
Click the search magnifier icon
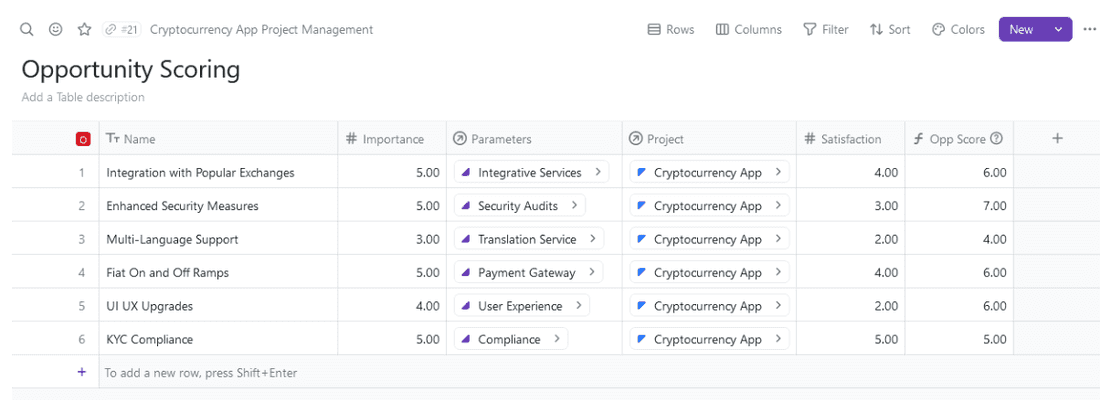[x=27, y=30]
